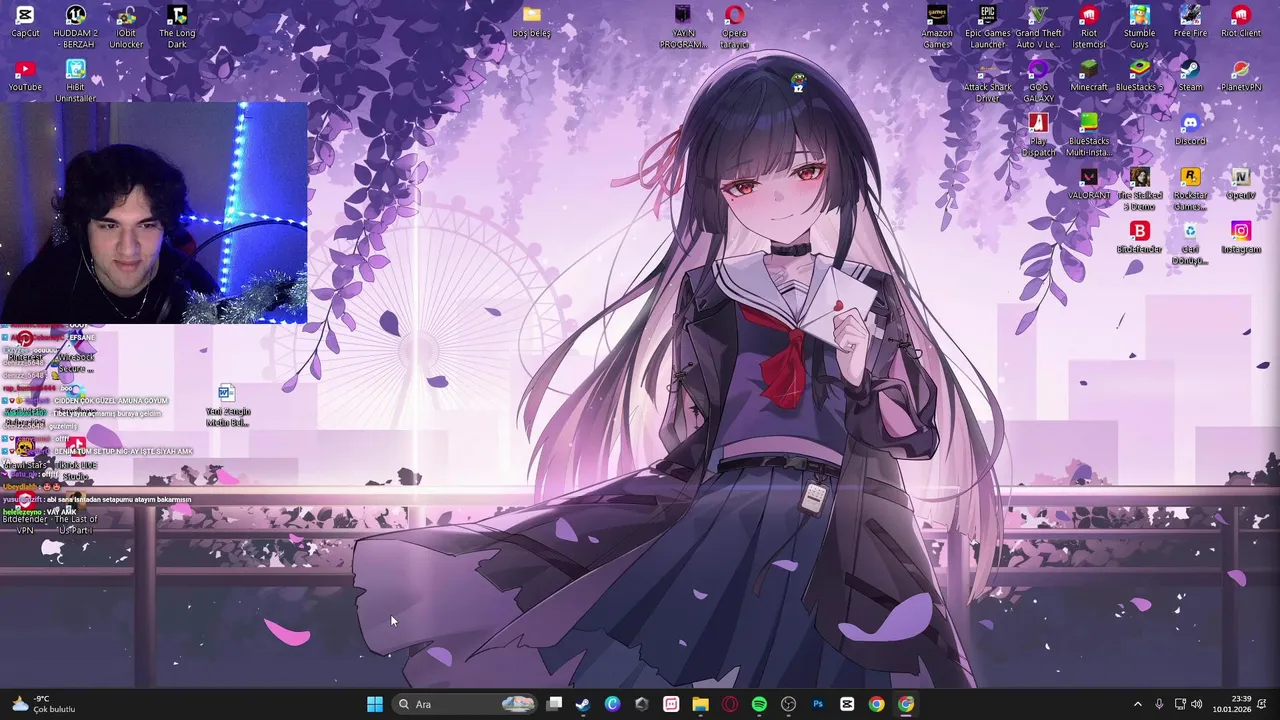The width and height of the screenshot is (1280, 720).
Task: Select the OpenIV desktop icon
Action: click(1241, 184)
